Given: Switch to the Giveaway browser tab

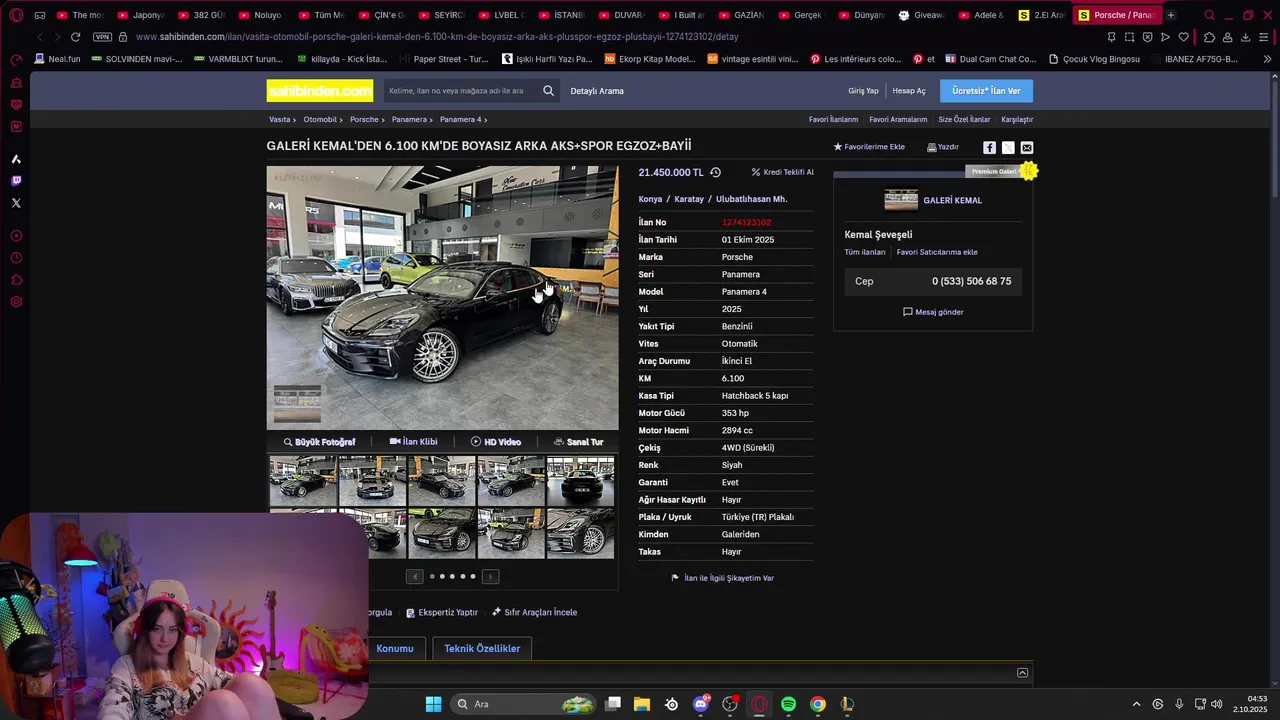Looking at the screenshot, I should click(x=919, y=15).
